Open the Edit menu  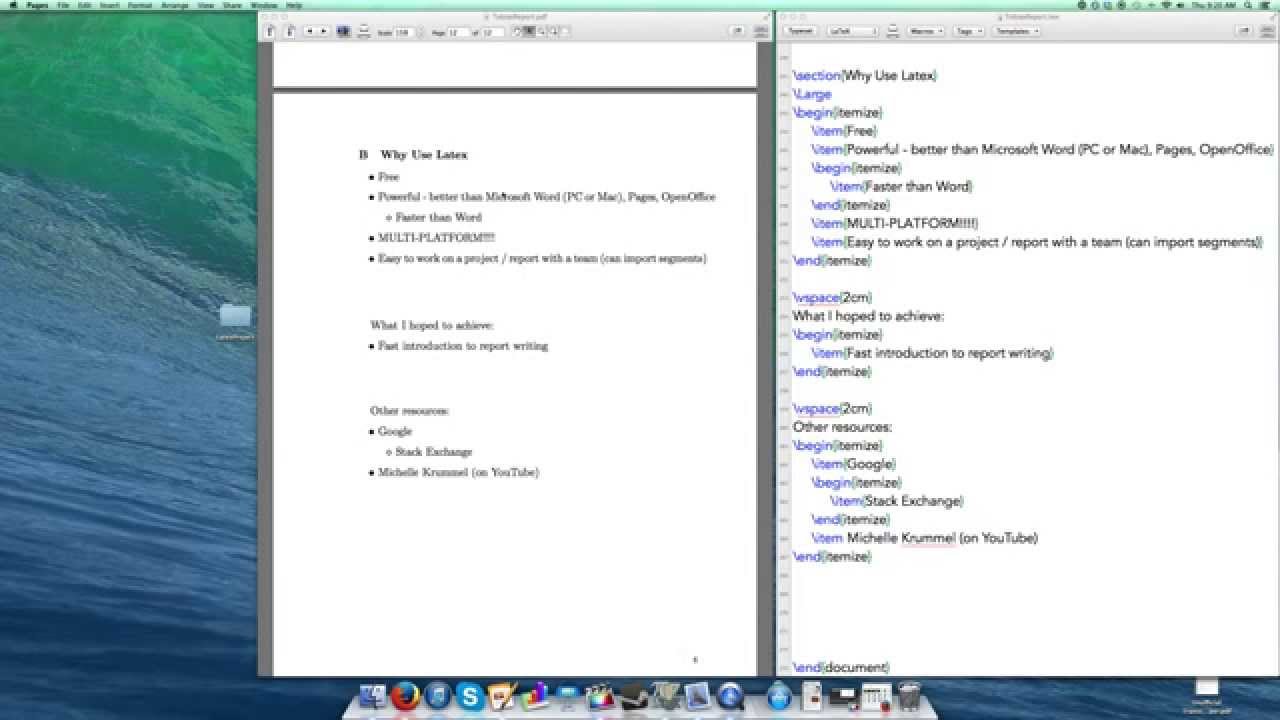82,5
